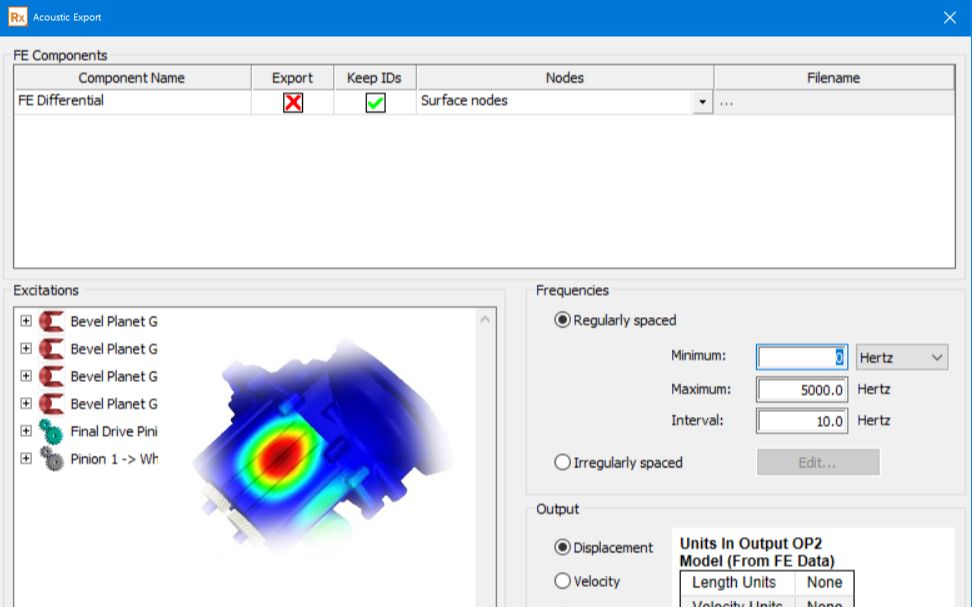Click the Filename browse ellipsis cell
The width and height of the screenshot is (972, 607).
[834, 103]
